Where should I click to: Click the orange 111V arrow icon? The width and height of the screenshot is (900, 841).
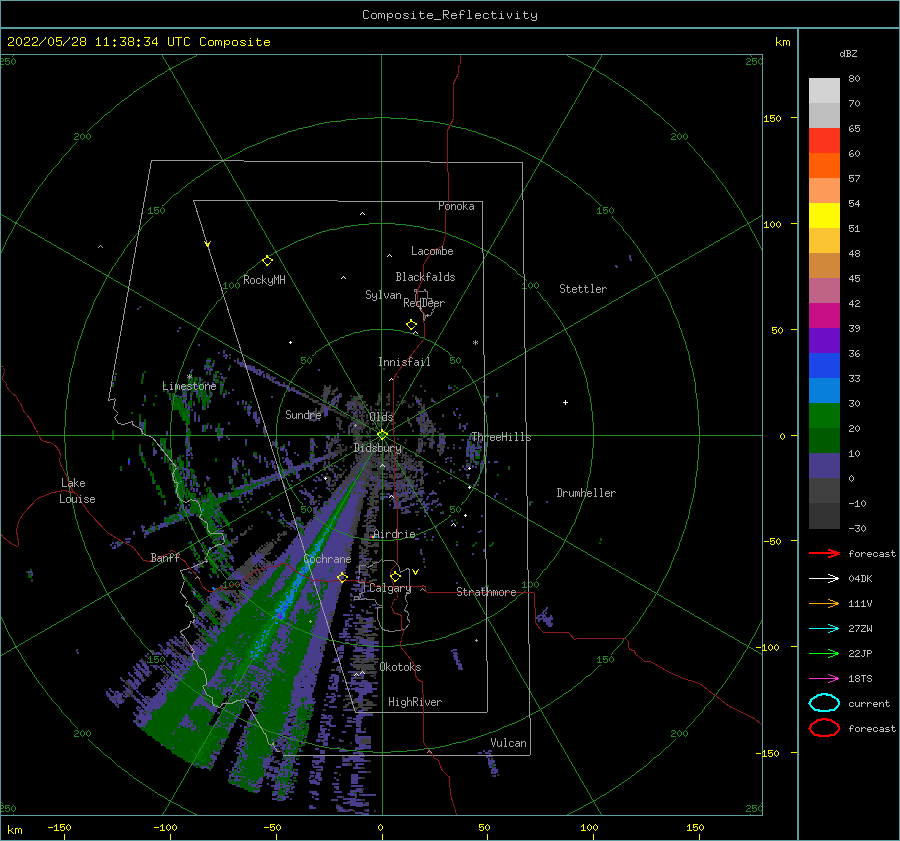coord(824,603)
